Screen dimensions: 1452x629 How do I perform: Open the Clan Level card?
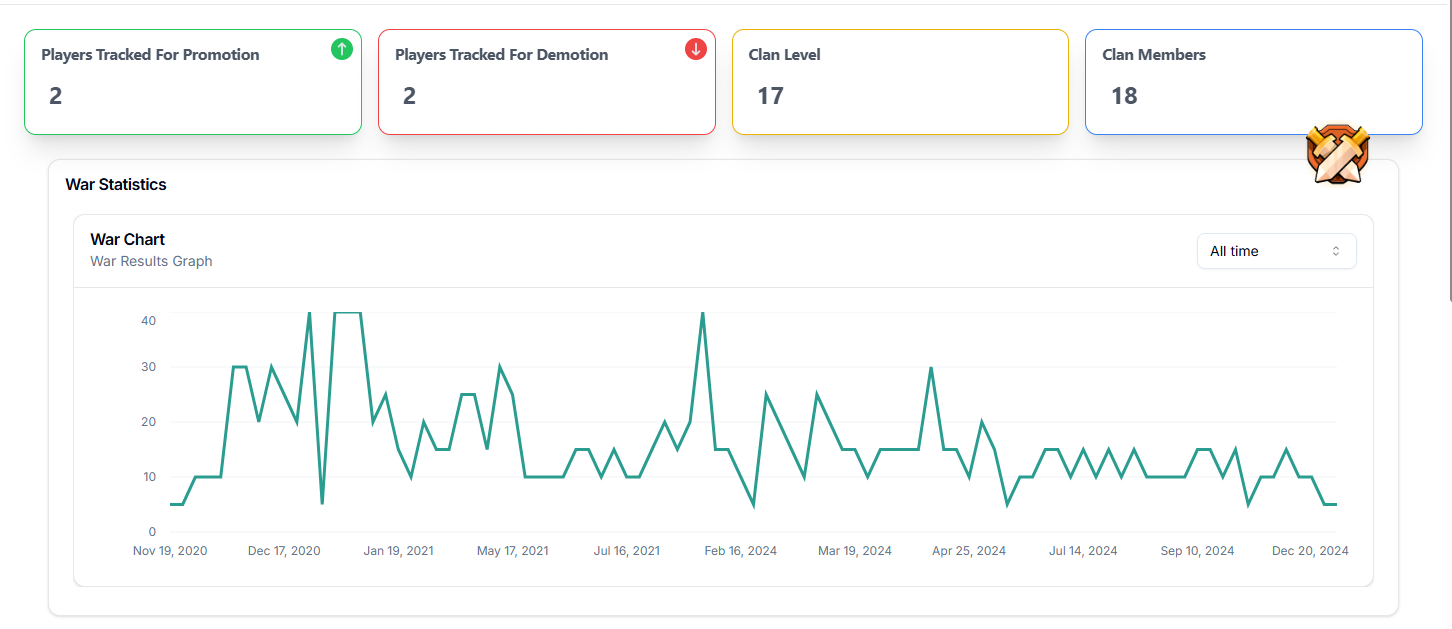pos(900,82)
